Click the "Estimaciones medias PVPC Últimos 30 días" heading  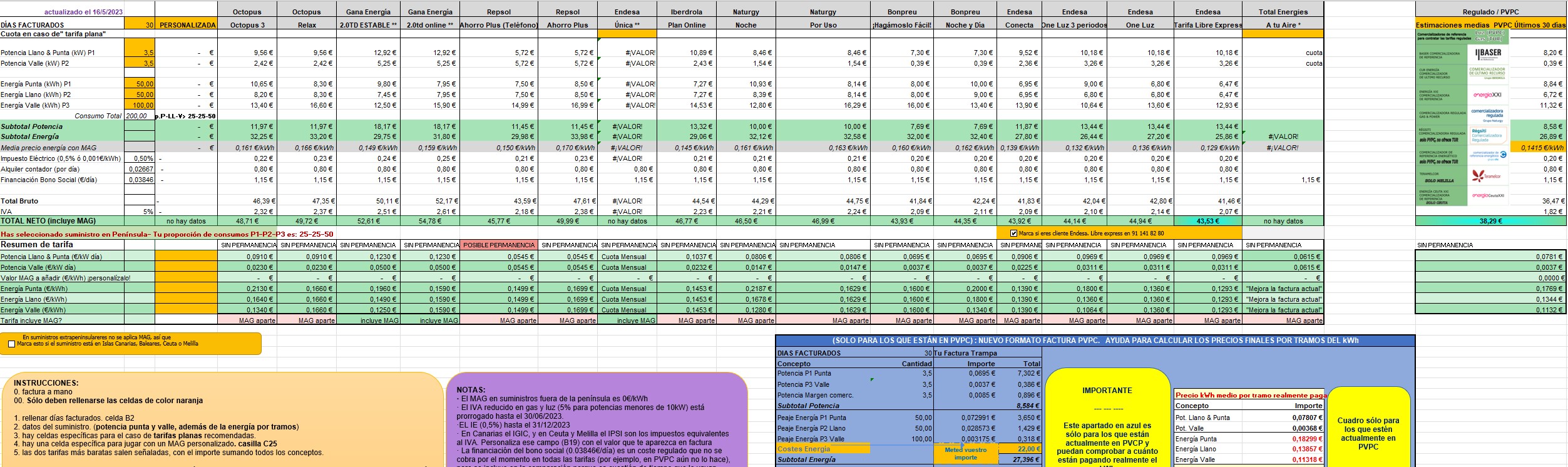point(1490,25)
